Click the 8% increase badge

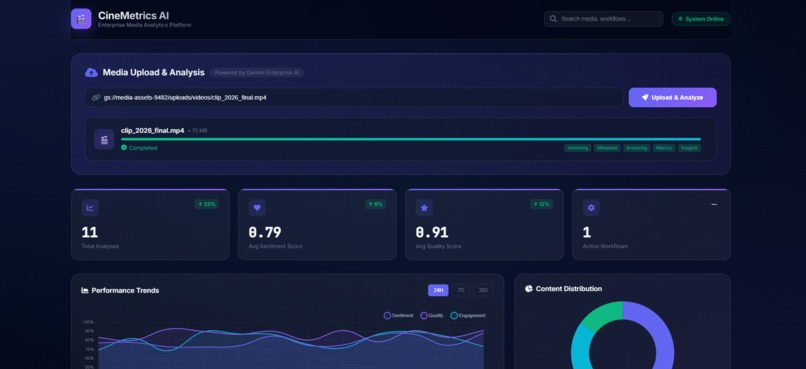pyautogui.click(x=375, y=204)
